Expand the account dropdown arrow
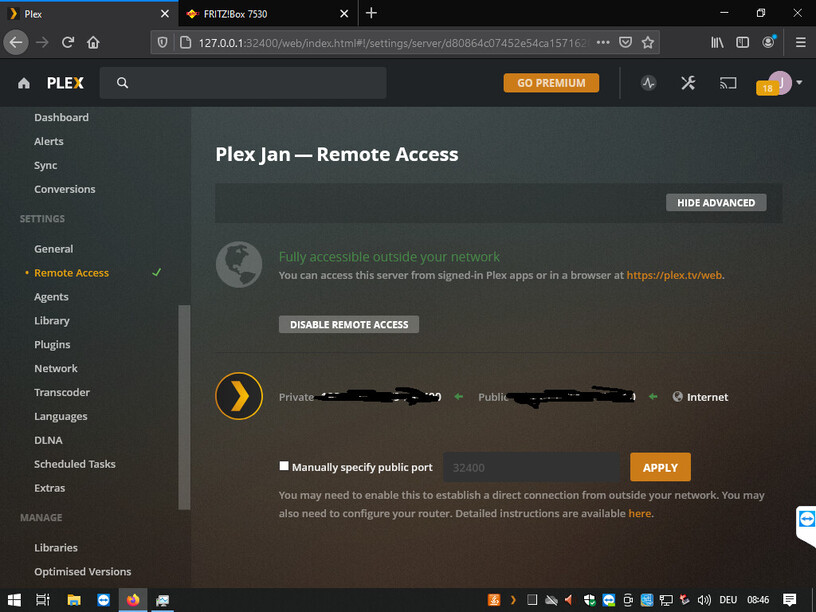Viewport: 816px width, 612px height. point(799,82)
